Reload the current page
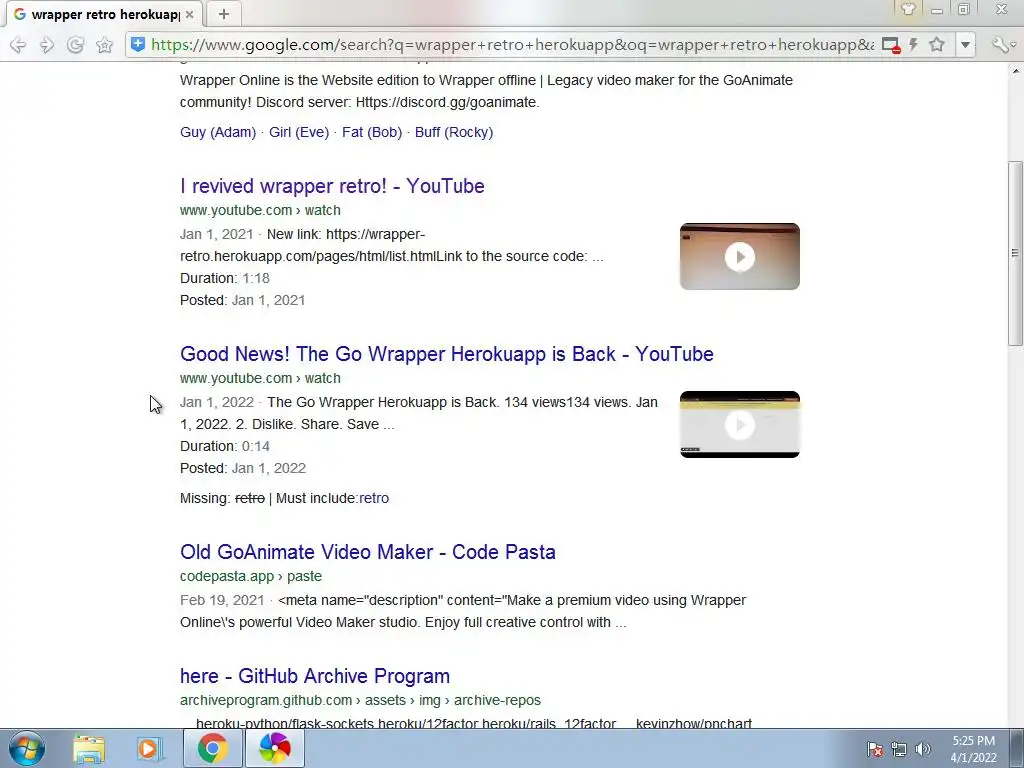This screenshot has width=1024, height=768. click(75, 45)
